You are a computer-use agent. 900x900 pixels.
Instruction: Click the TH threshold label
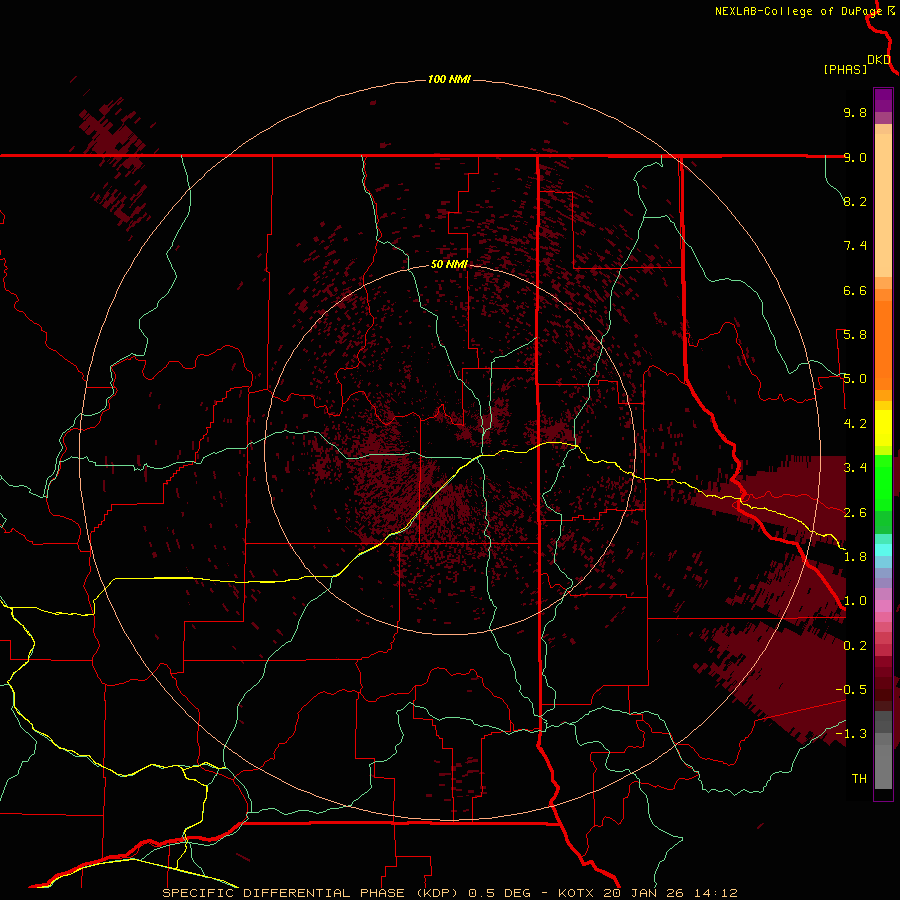pos(859,779)
